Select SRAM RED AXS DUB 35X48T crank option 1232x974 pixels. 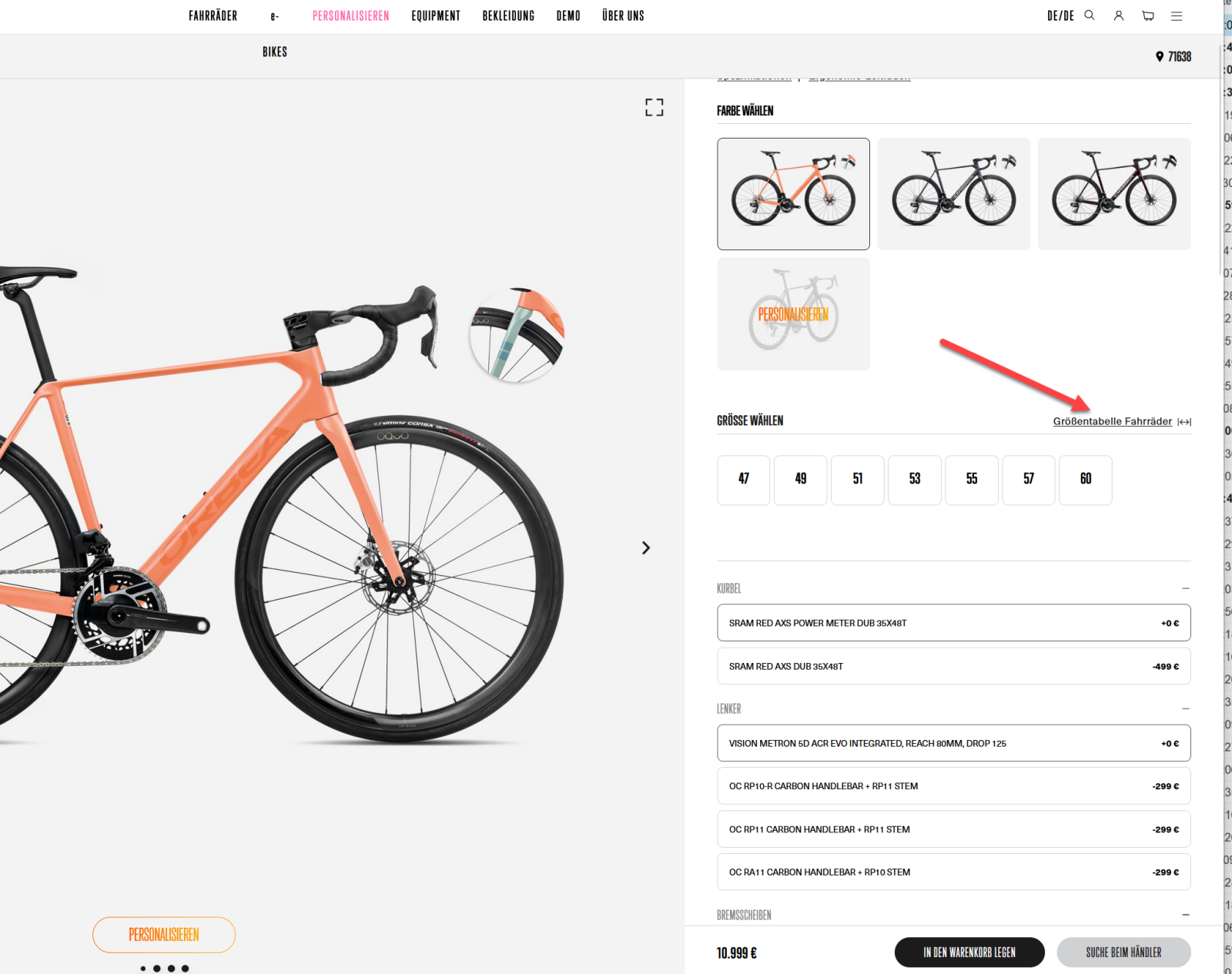(x=953, y=666)
